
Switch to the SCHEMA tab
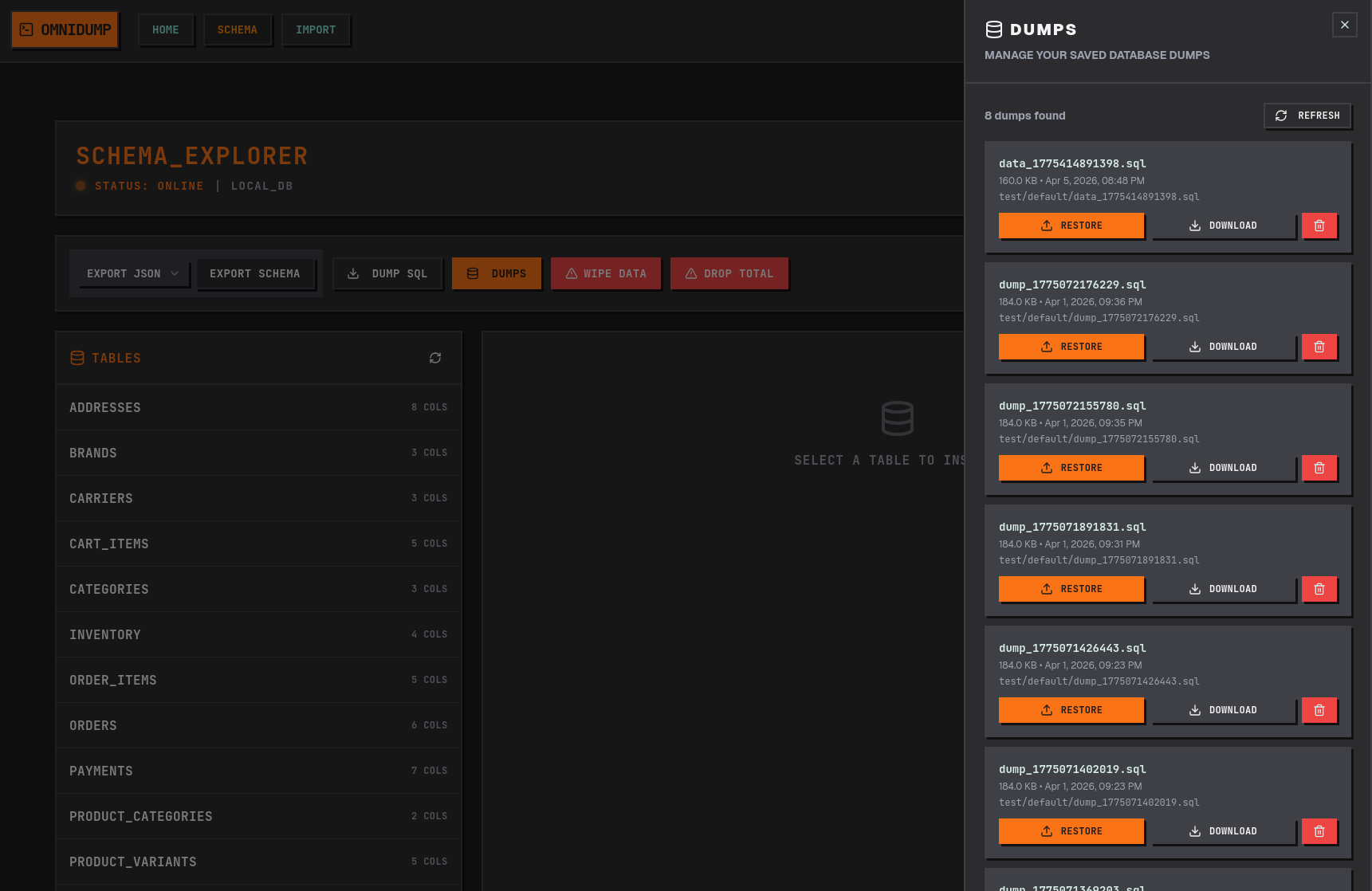238,29
